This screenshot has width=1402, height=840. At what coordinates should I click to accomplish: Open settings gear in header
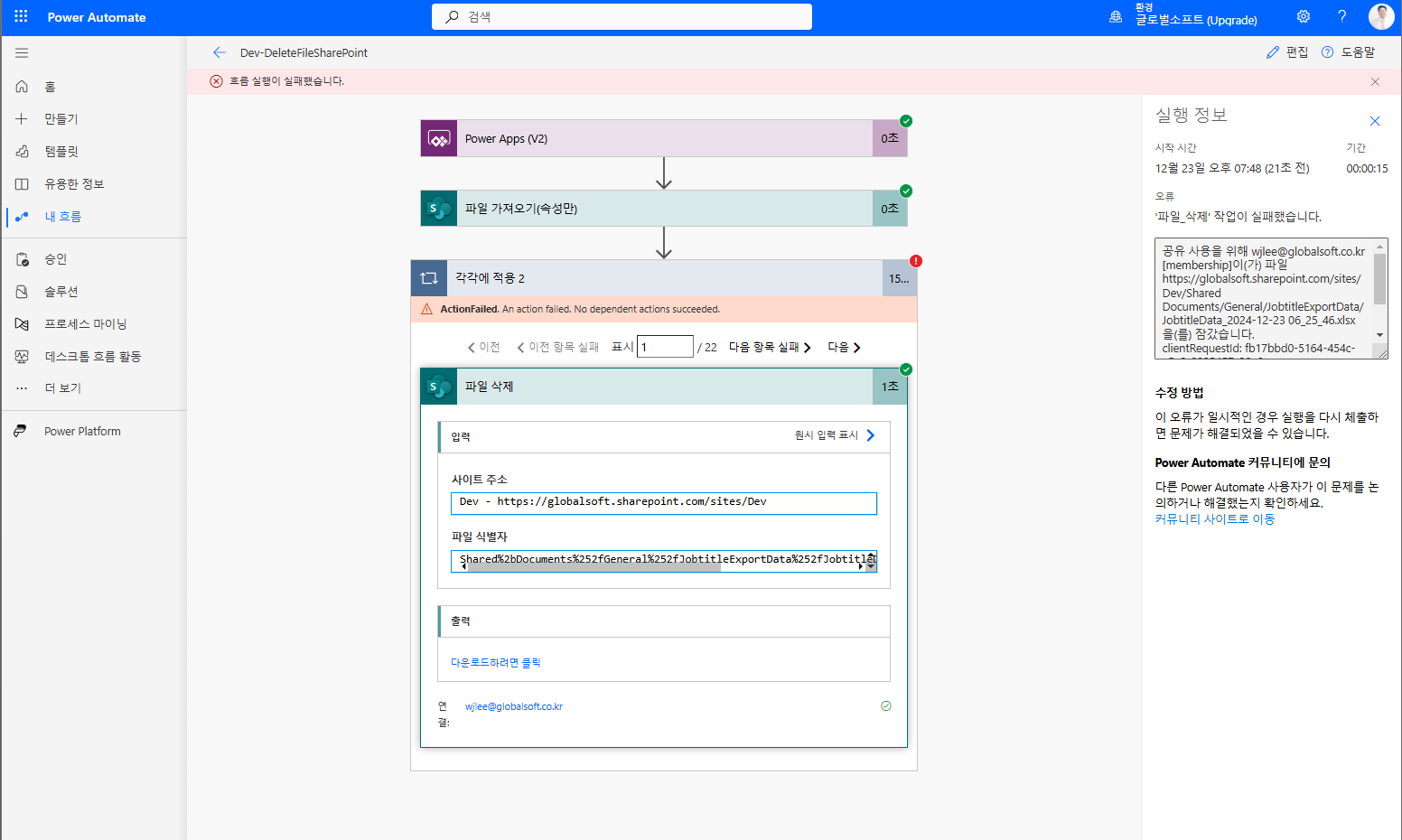coord(1304,16)
